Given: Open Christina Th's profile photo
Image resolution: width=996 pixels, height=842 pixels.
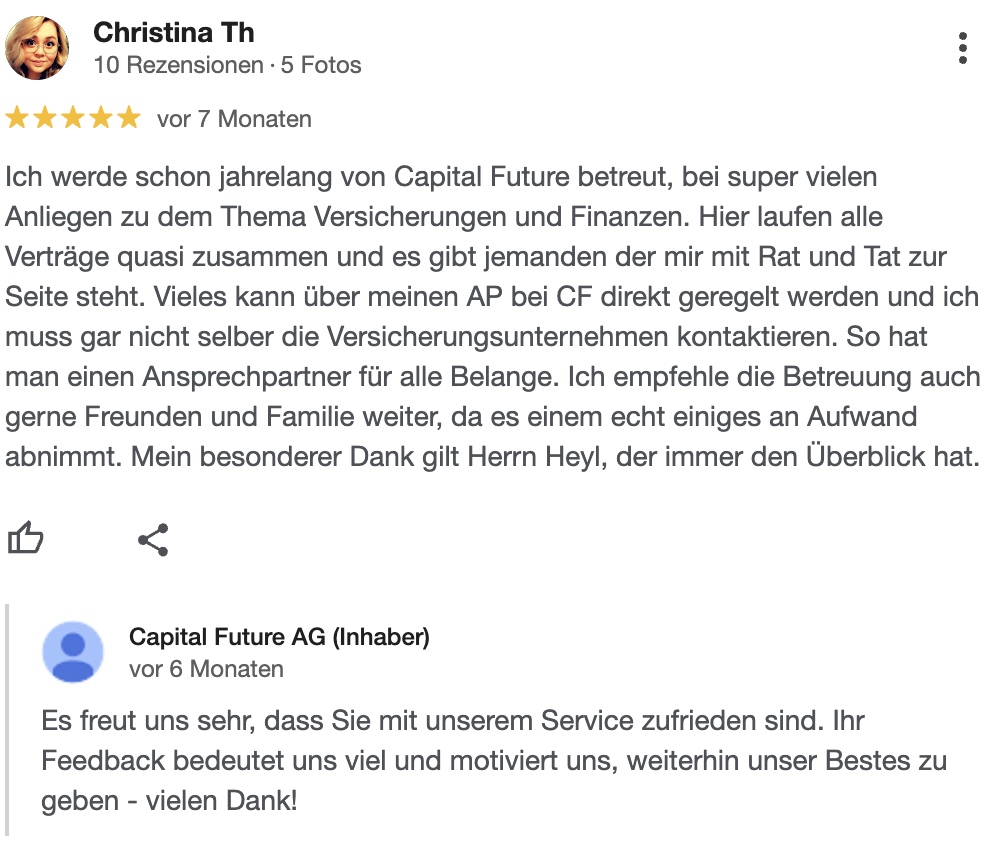Looking at the screenshot, I should [x=37, y=48].
